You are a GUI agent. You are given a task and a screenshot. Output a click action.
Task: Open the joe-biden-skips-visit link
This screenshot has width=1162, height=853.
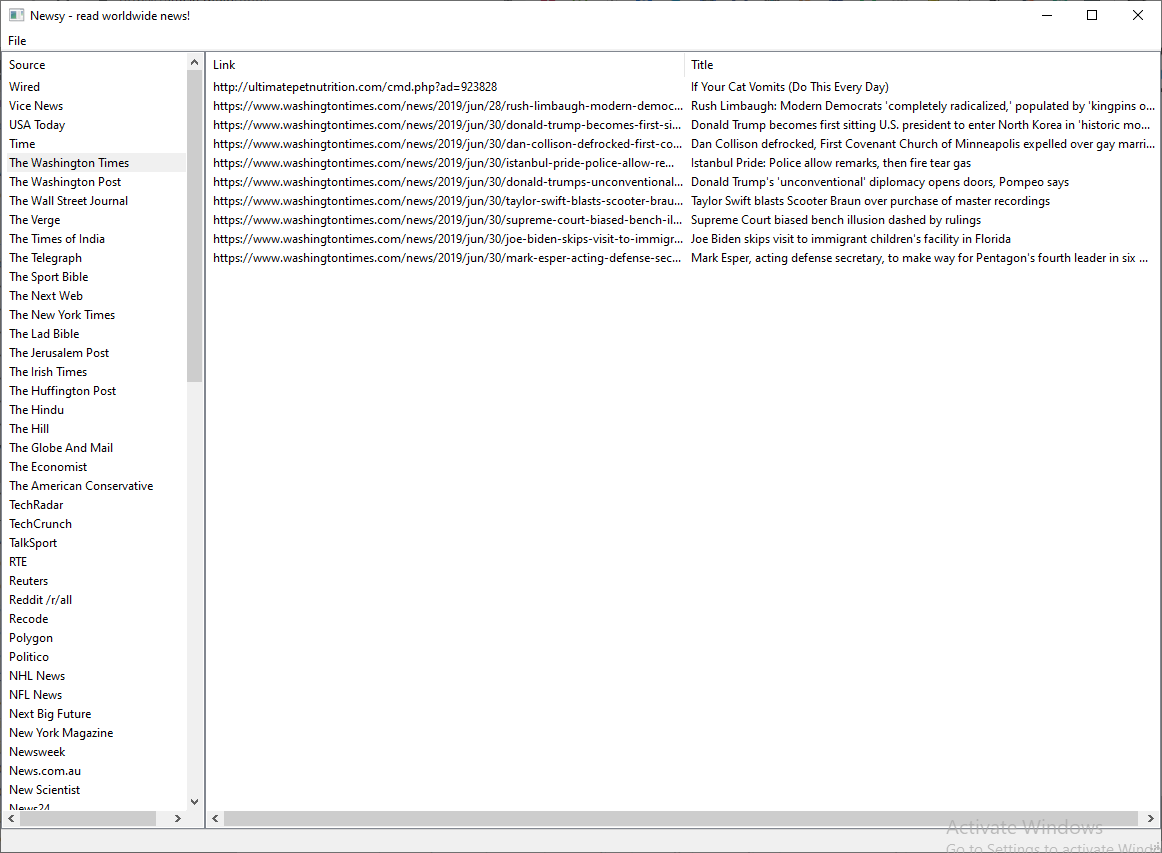(448, 239)
